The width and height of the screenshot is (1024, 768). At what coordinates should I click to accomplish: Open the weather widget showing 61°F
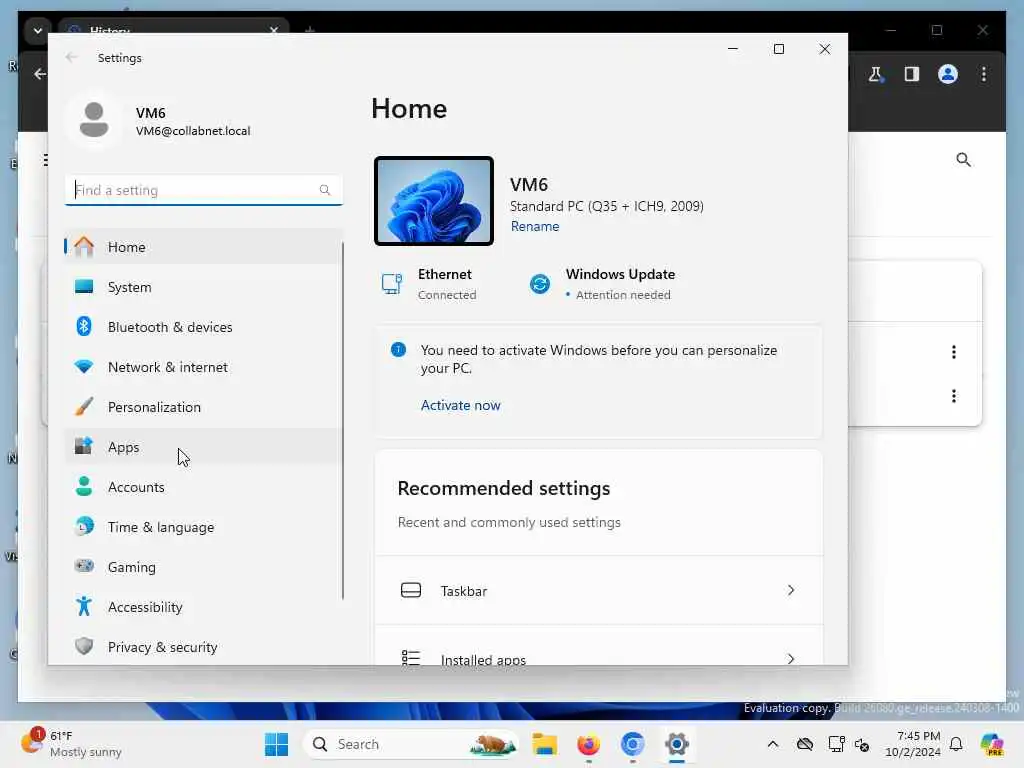(x=71, y=744)
